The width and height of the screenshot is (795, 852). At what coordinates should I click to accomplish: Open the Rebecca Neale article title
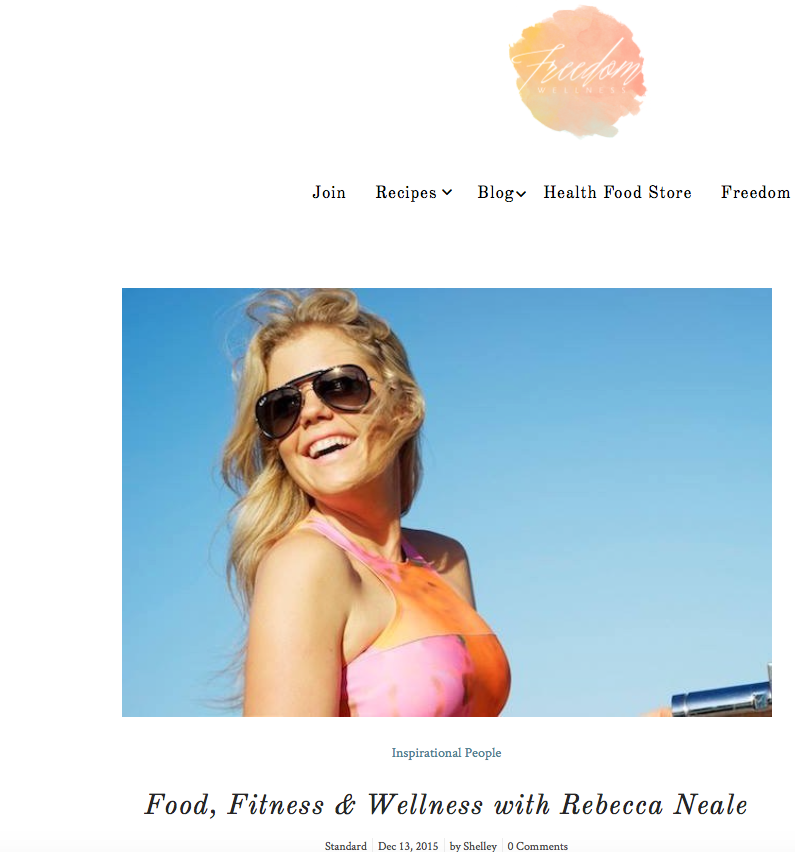(x=446, y=805)
